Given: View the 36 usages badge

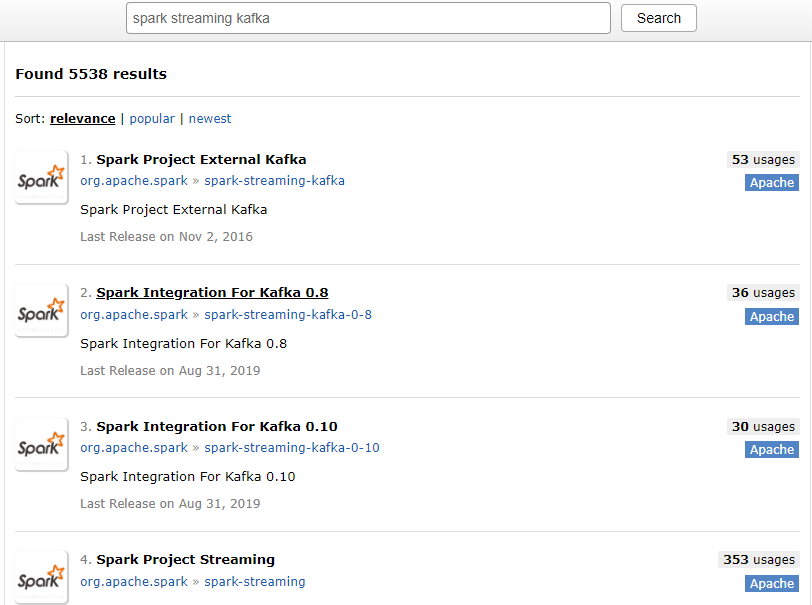Looking at the screenshot, I should coord(763,293).
